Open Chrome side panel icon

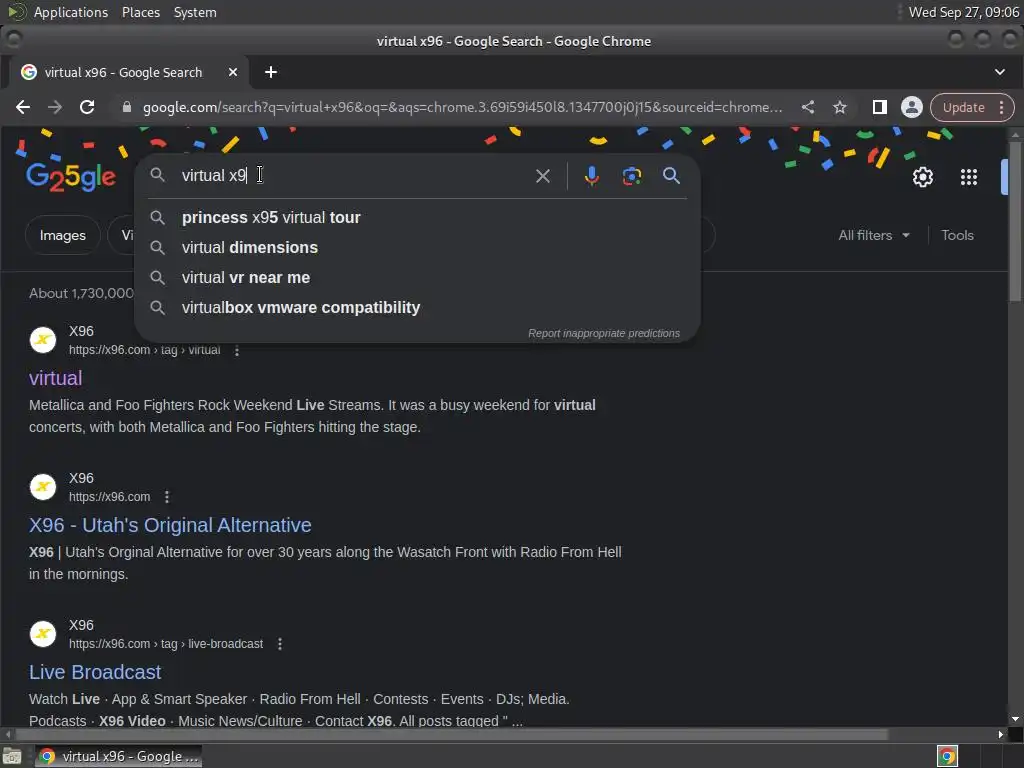point(880,107)
